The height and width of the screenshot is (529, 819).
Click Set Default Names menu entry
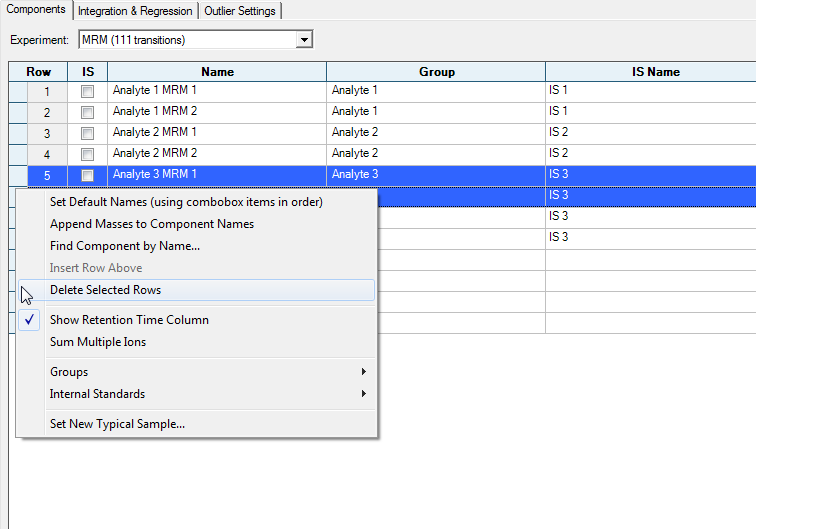(186, 202)
